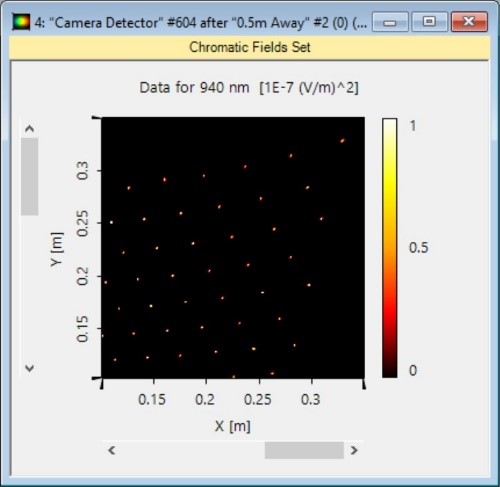
Task: Click the vertical scrollbar thumb
Action: [30, 177]
